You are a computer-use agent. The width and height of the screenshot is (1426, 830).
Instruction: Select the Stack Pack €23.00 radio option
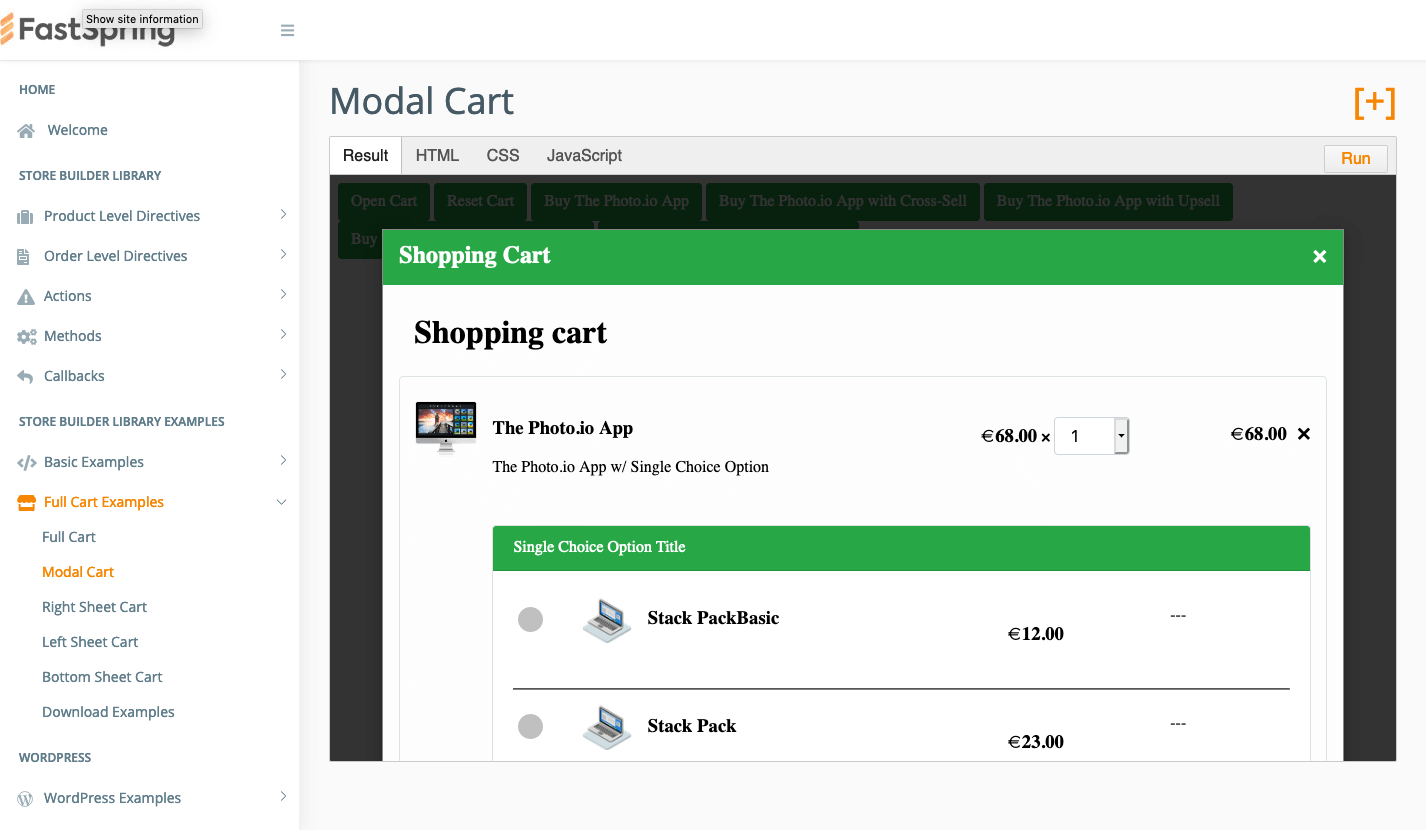coord(530,727)
